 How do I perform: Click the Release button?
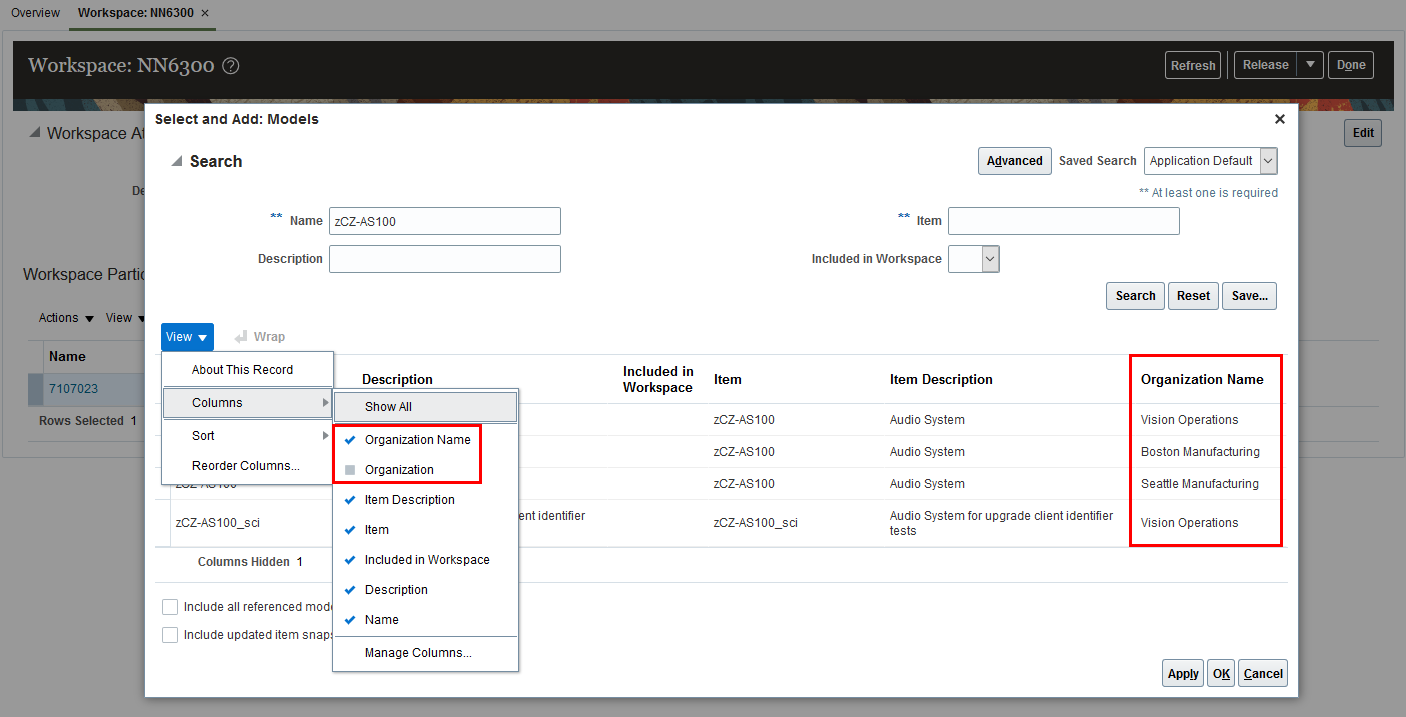point(1266,65)
